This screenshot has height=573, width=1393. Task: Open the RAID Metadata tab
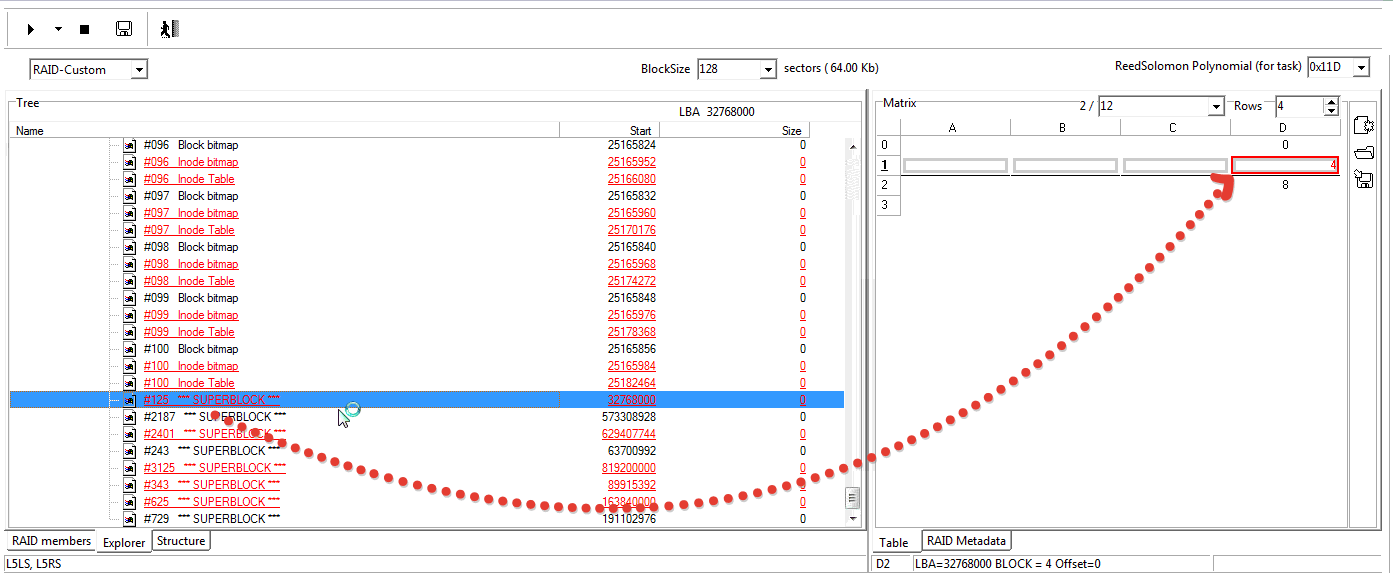point(966,541)
